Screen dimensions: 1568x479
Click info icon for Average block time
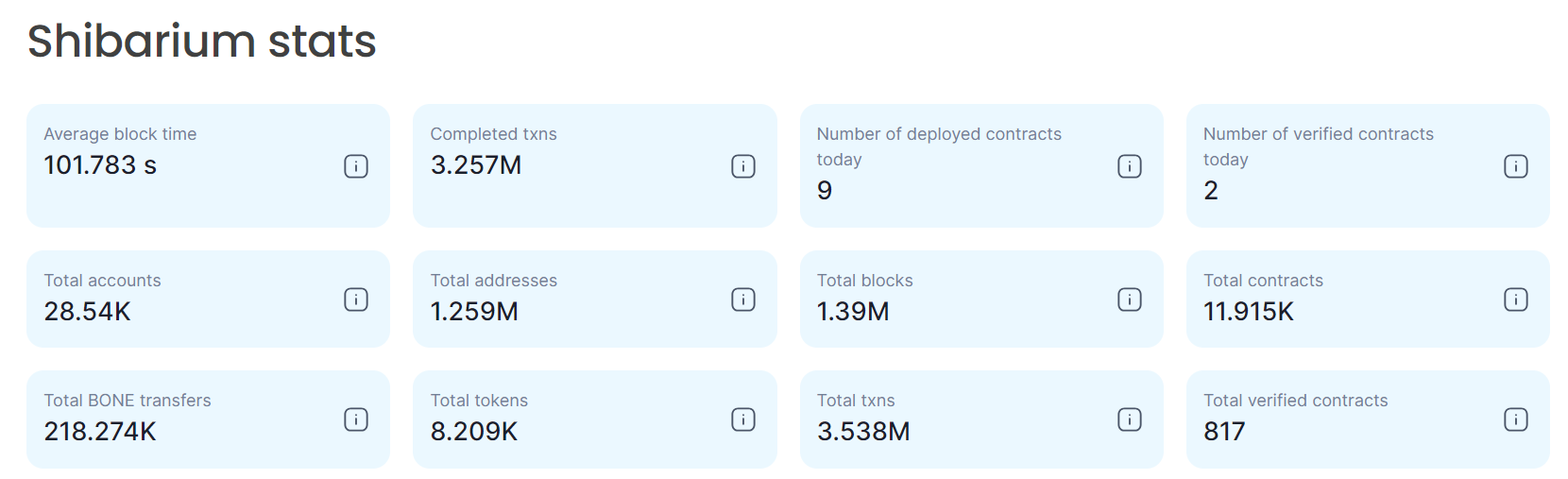[356, 166]
